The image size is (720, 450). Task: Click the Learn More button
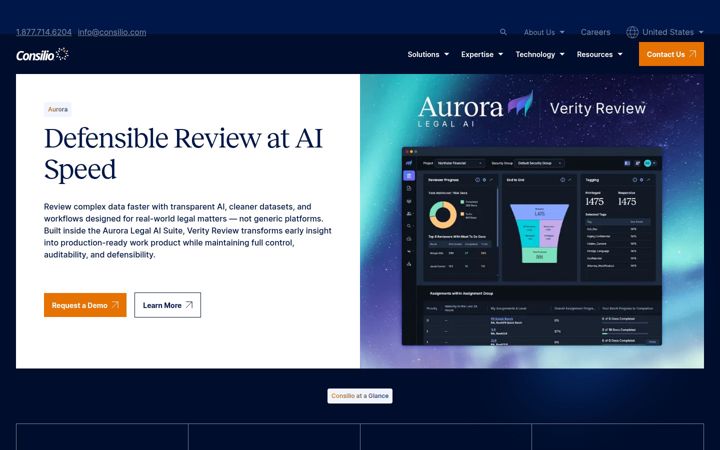pyautogui.click(x=168, y=305)
